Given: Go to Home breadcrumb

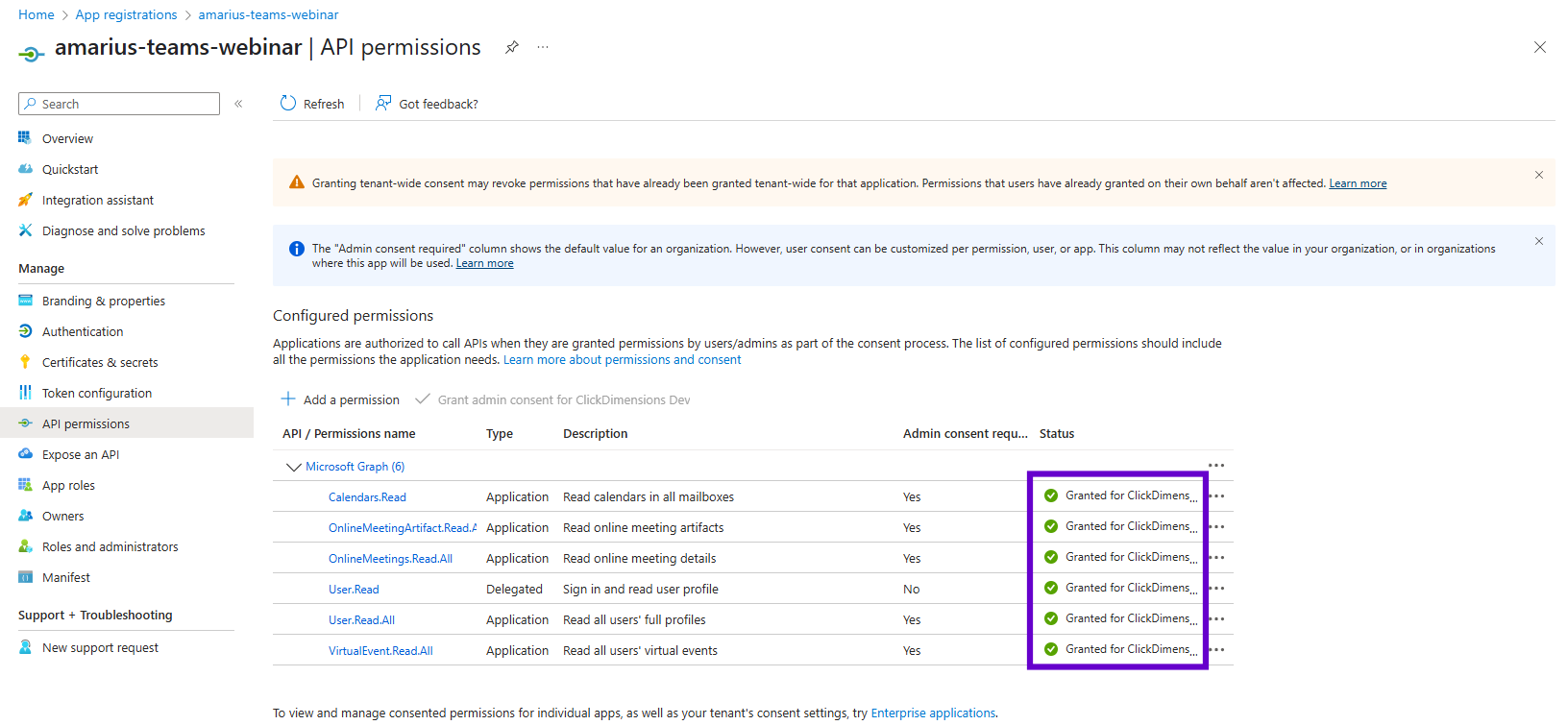Looking at the screenshot, I should (37, 14).
